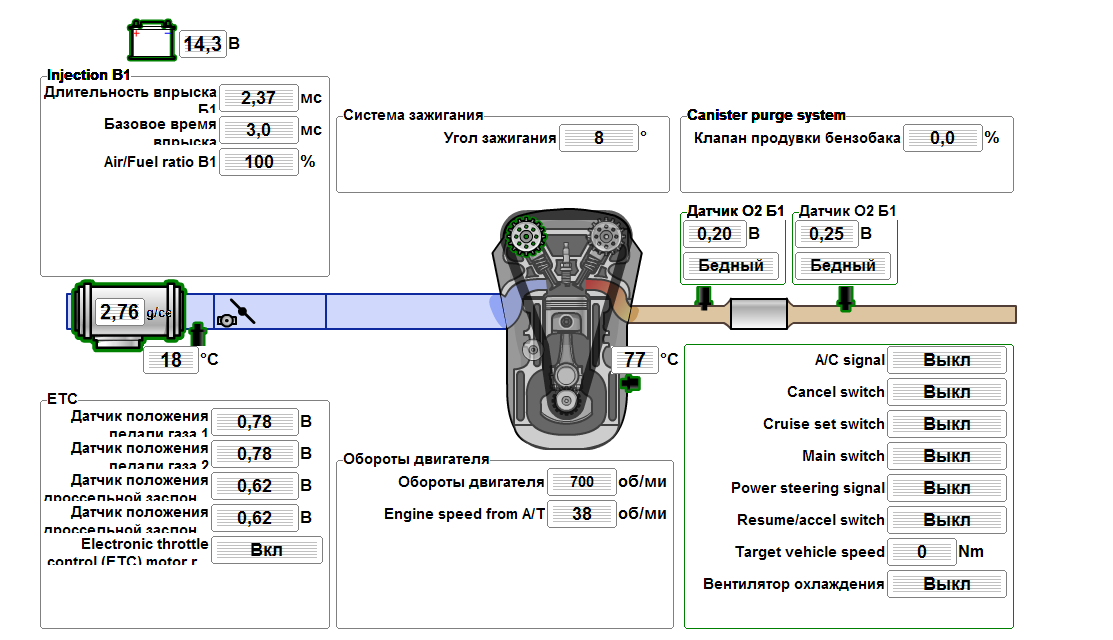Click the base injection time value 3,0
Image resolution: width=1113 pixels, height=640 pixels.
(258, 130)
